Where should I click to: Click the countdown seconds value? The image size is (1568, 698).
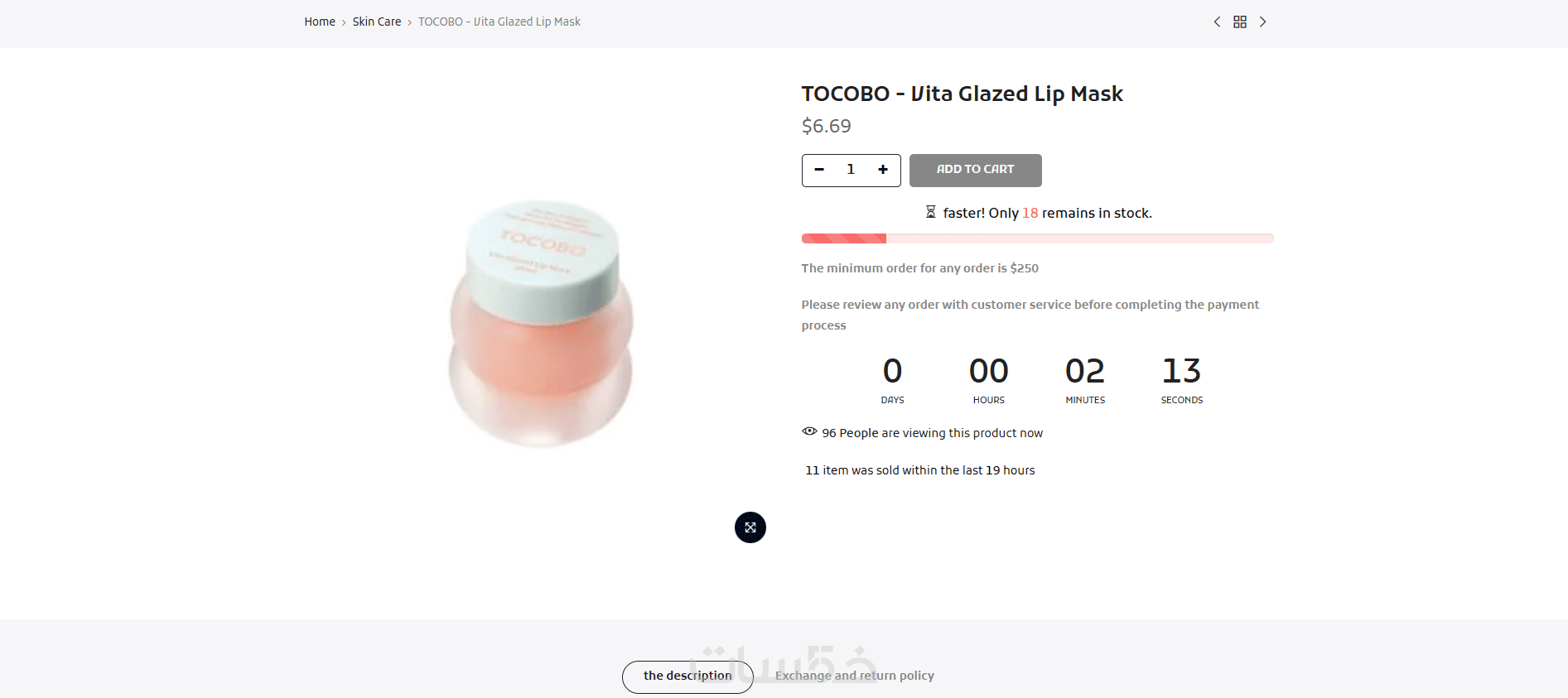[1181, 371]
